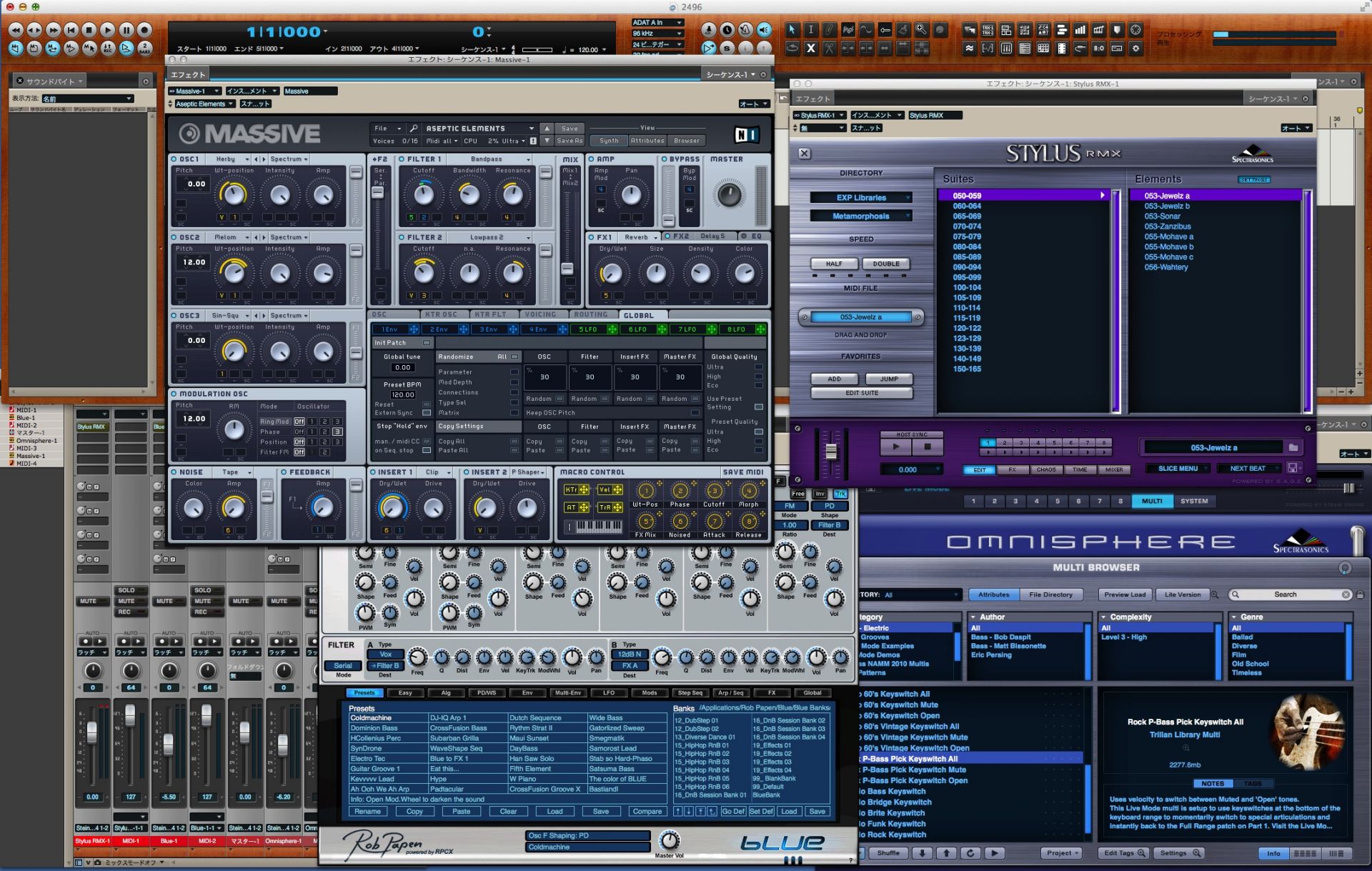
Task: Toggle MUTE on Stylus RMX-1 mixer channel
Action: point(88,601)
